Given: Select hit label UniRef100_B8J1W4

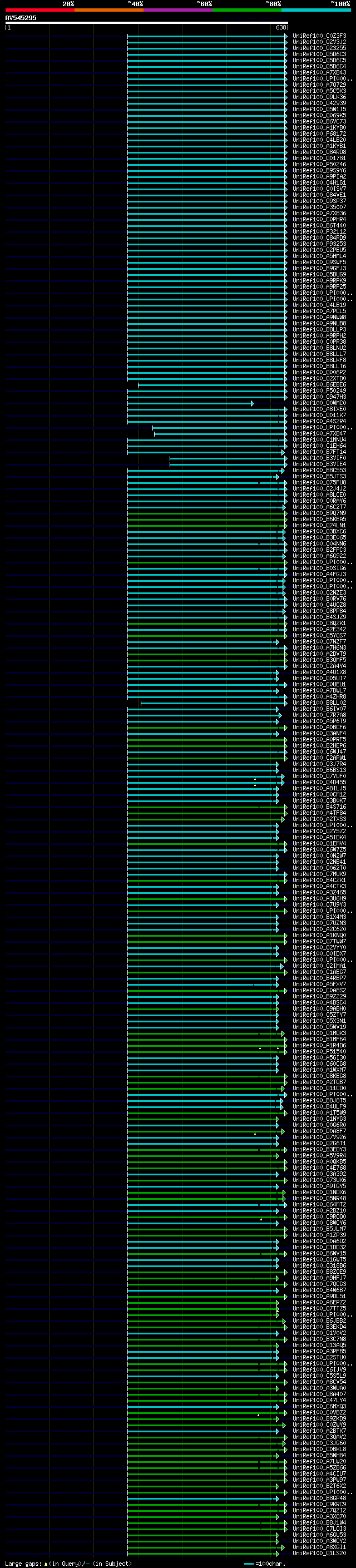Looking at the screenshot, I should [x=319, y=1523].
